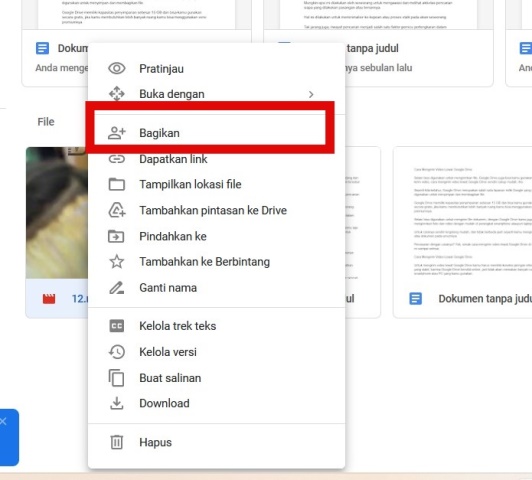This screenshot has height=480, width=532.
Task: Click the trash bin icon beside Hapus
Action: click(x=117, y=442)
